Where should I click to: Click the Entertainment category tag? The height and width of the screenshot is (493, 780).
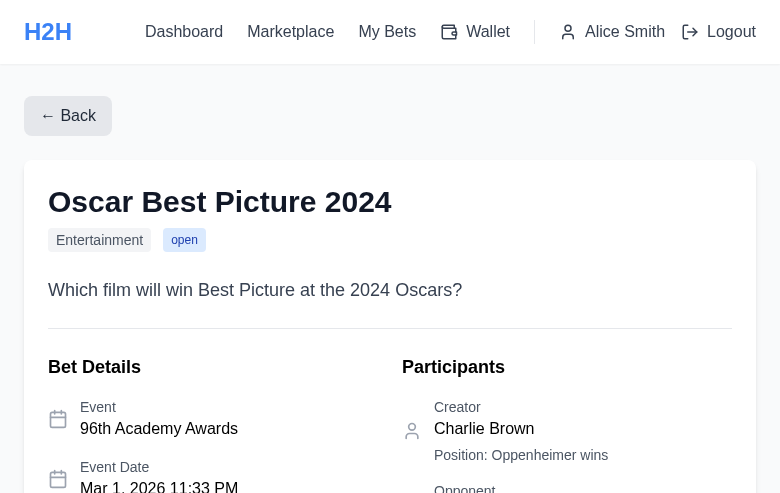coord(99,240)
